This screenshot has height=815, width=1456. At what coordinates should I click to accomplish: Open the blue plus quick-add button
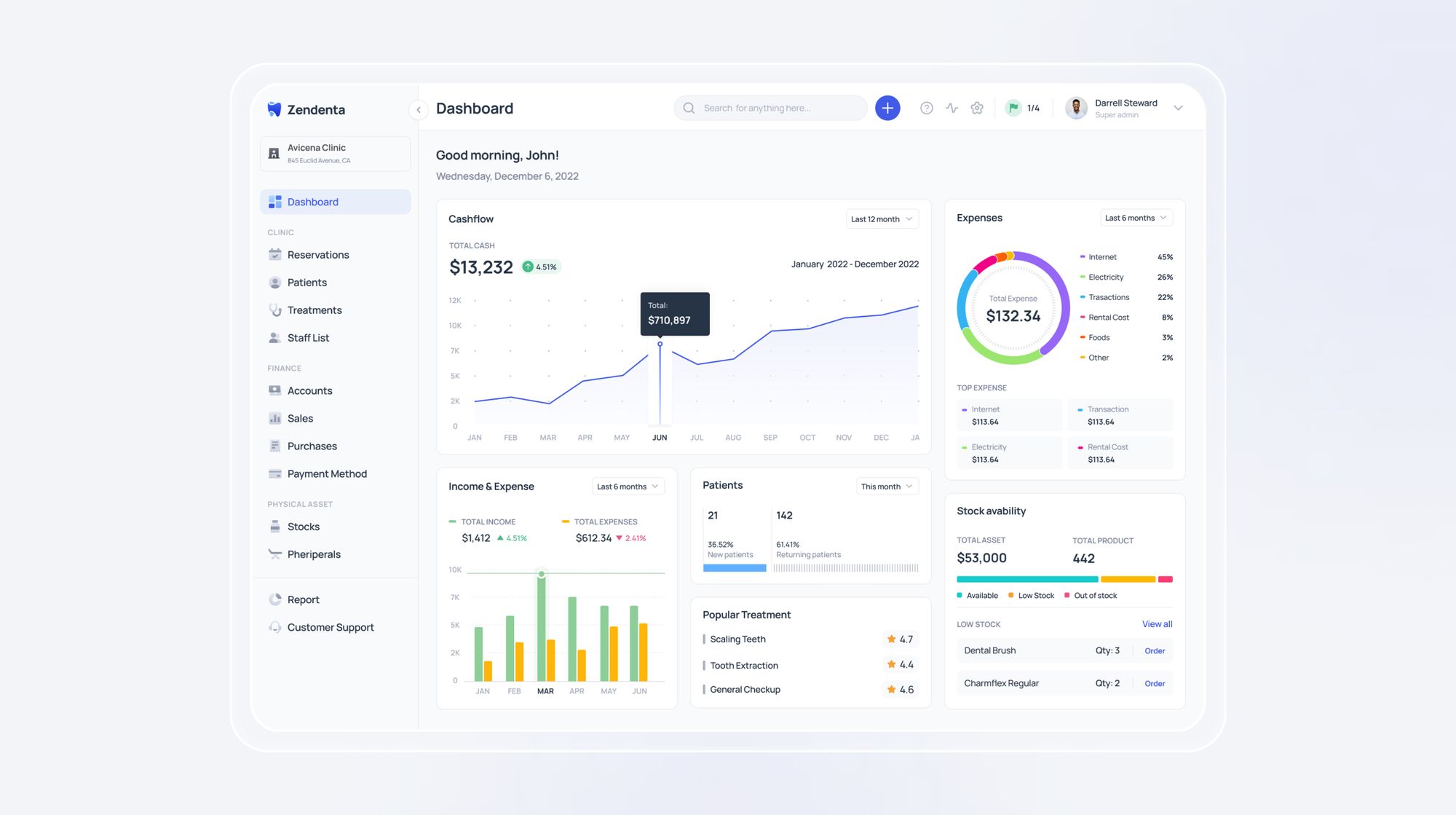click(887, 107)
